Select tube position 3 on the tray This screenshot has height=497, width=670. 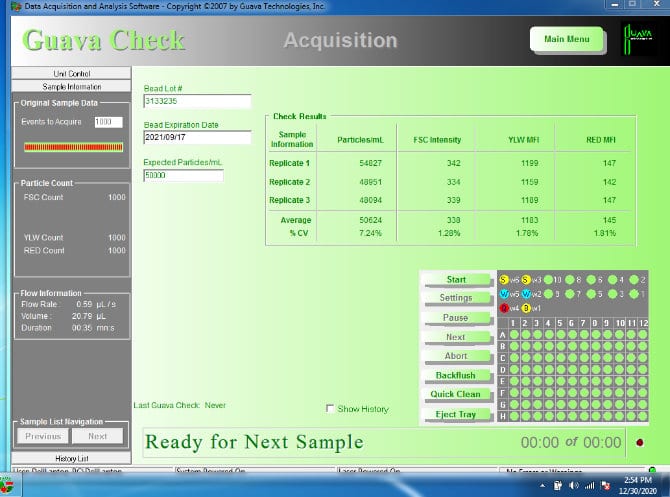612,294
